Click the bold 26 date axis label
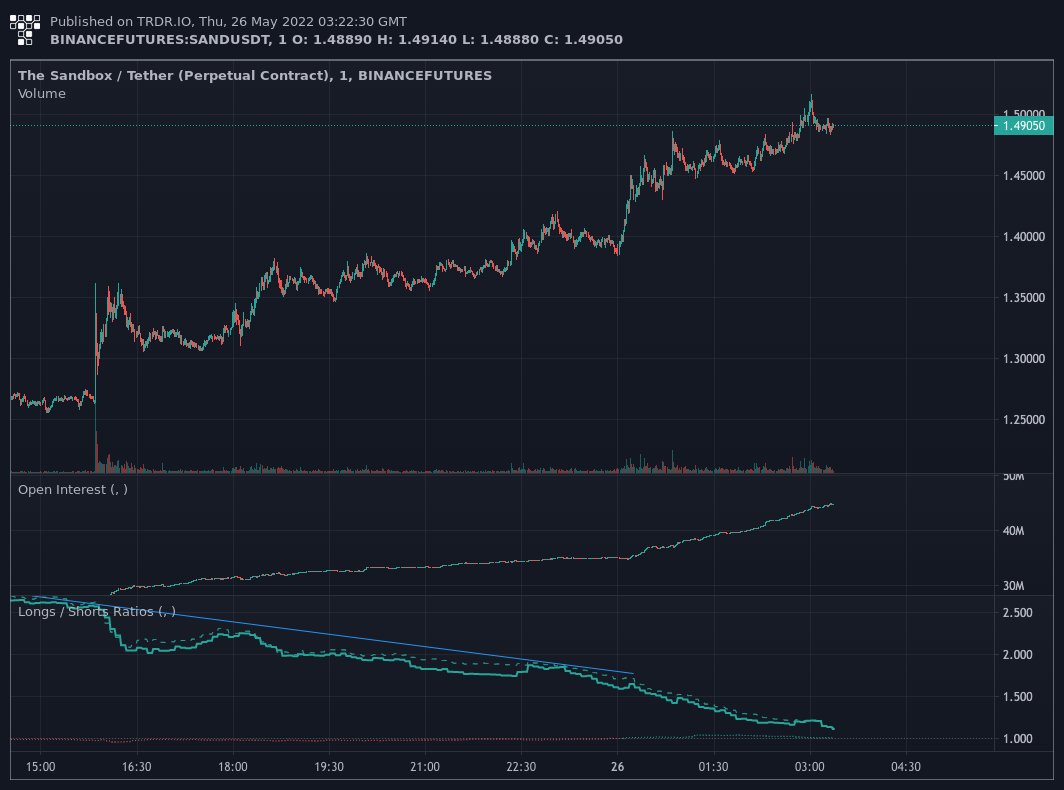 [x=618, y=767]
